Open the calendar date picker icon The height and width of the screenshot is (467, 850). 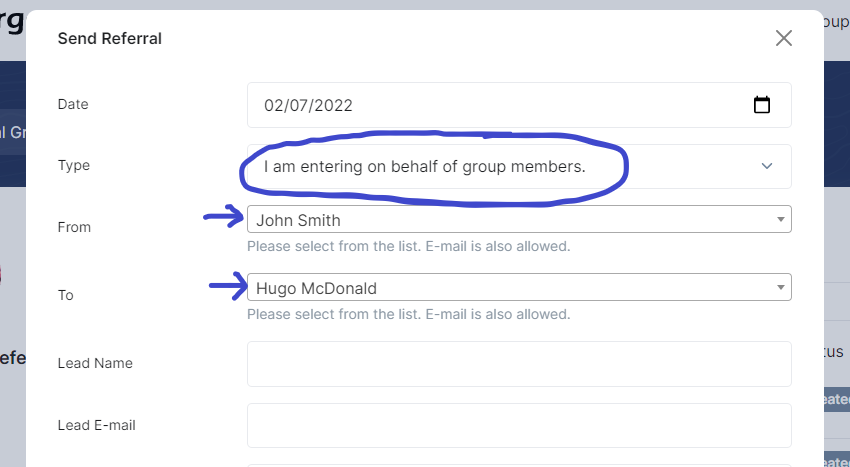pos(761,105)
